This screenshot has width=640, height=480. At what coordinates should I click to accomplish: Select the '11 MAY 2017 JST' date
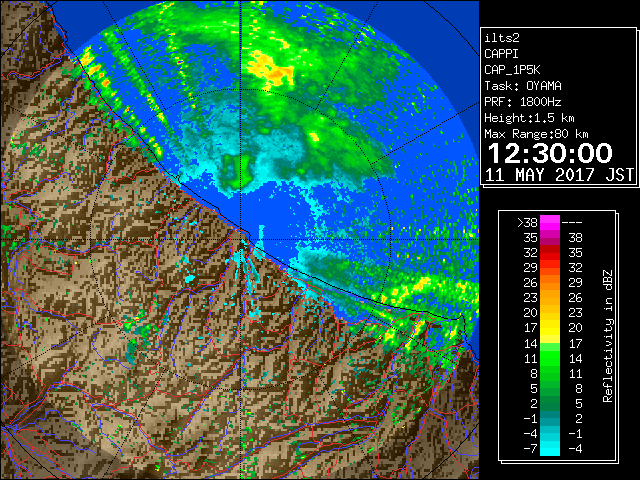tap(560, 175)
